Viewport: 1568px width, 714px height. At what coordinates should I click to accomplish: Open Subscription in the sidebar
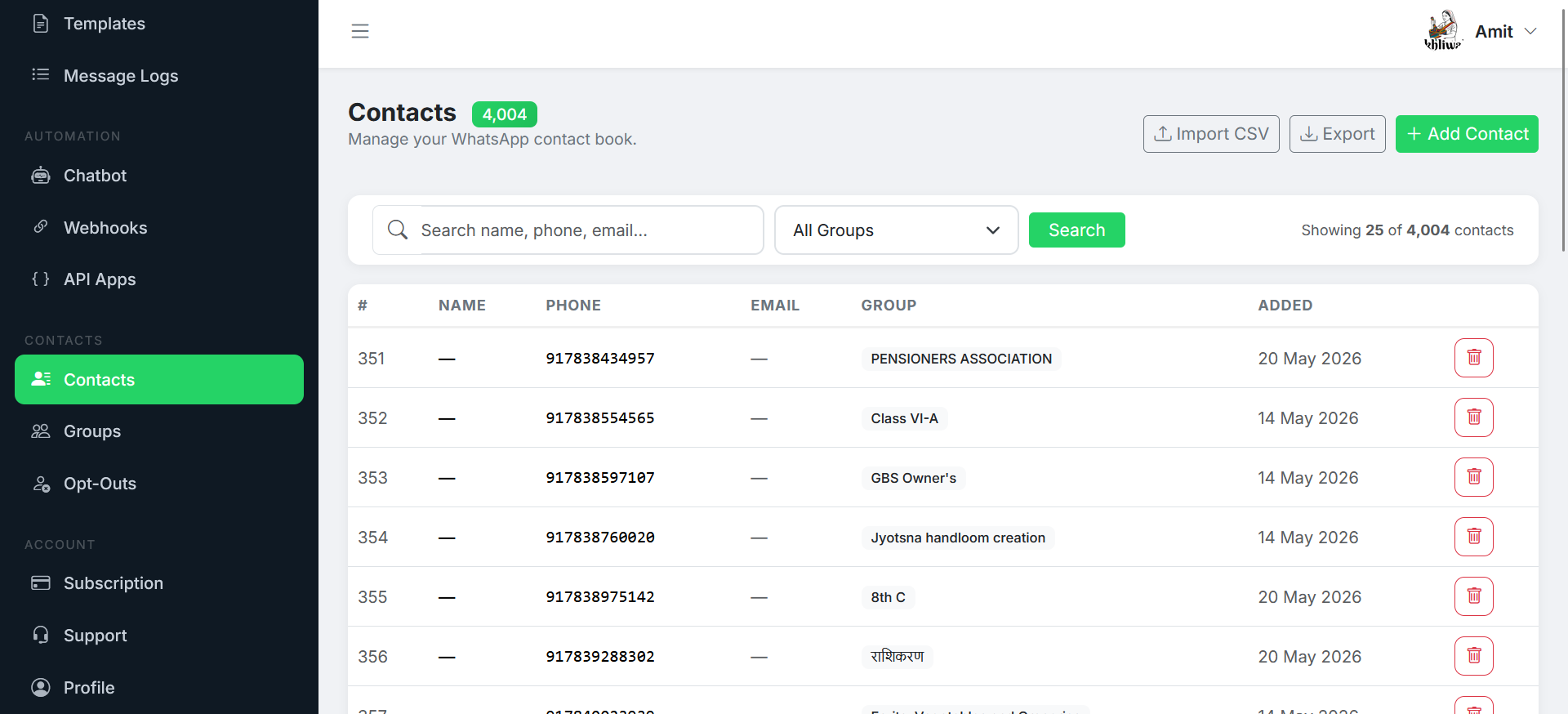pyautogui.click(x=159, y=583)
